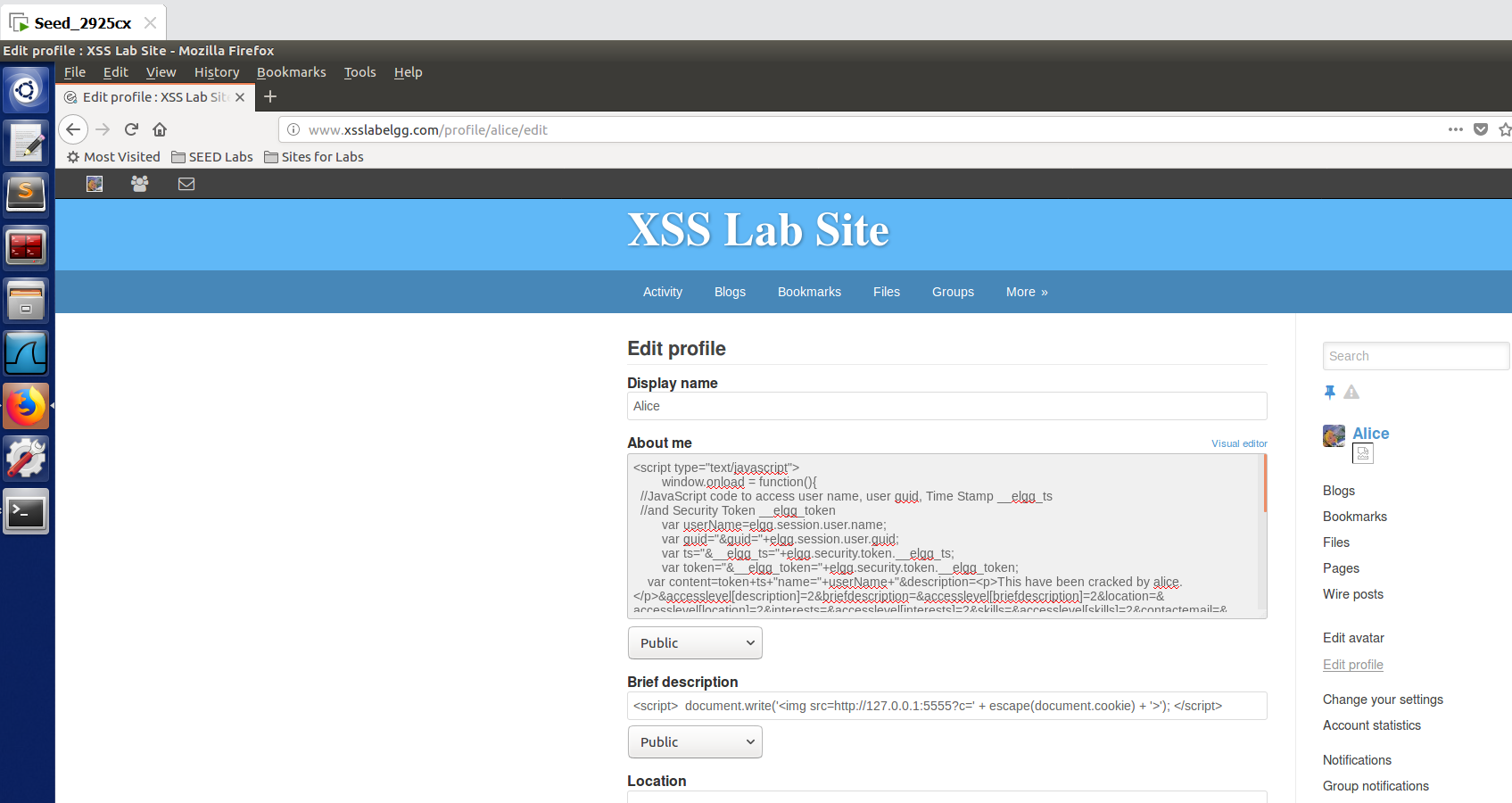The height and width of the screenshot is (803, 1512).
Task: Click the small page icon under Alice
Action: (1363, 453)
